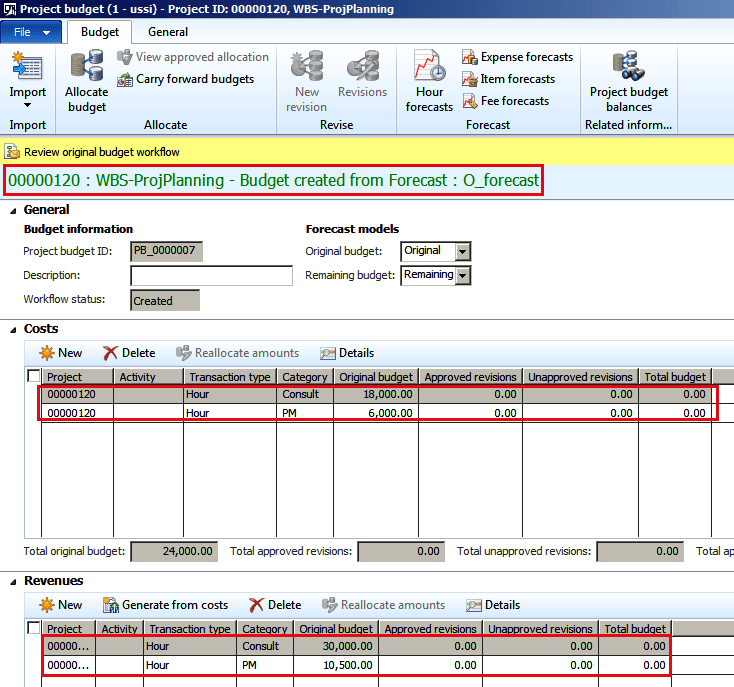734x687 pixels.
Task: Tick the Costs grid select-all checkbox
Action: [x=34, y=377]
